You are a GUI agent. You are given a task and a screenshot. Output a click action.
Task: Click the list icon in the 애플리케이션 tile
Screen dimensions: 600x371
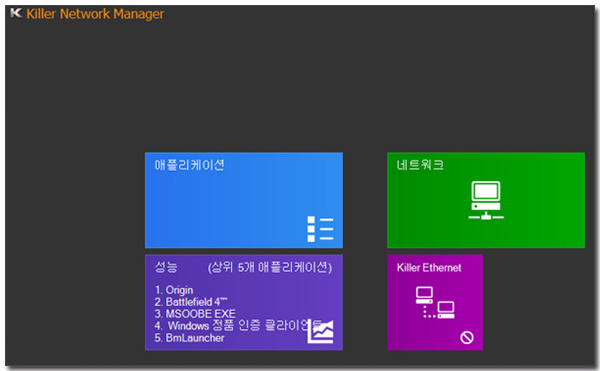tap(320, 229)
